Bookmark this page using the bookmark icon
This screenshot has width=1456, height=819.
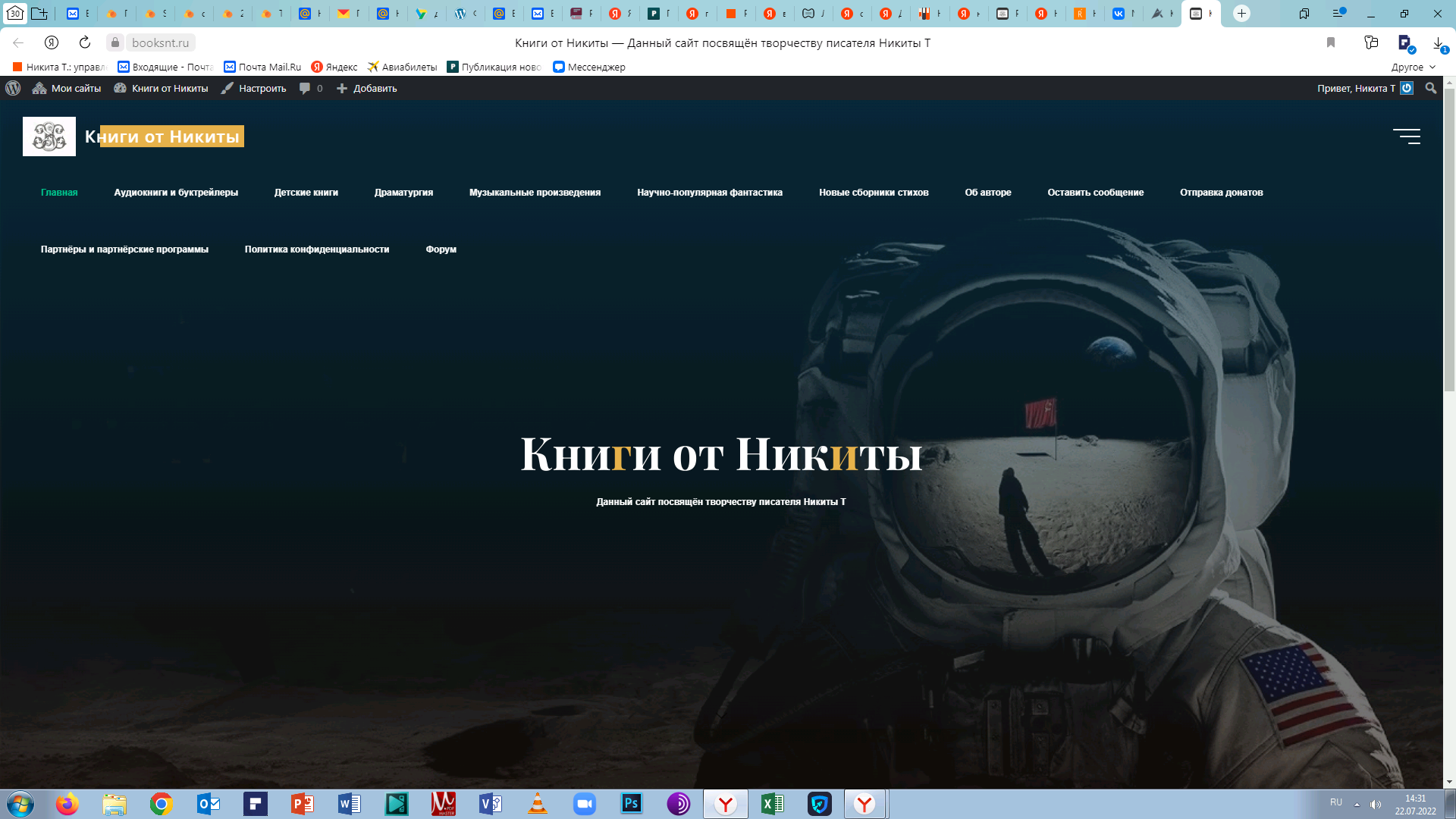click(x=1330, y=42)
